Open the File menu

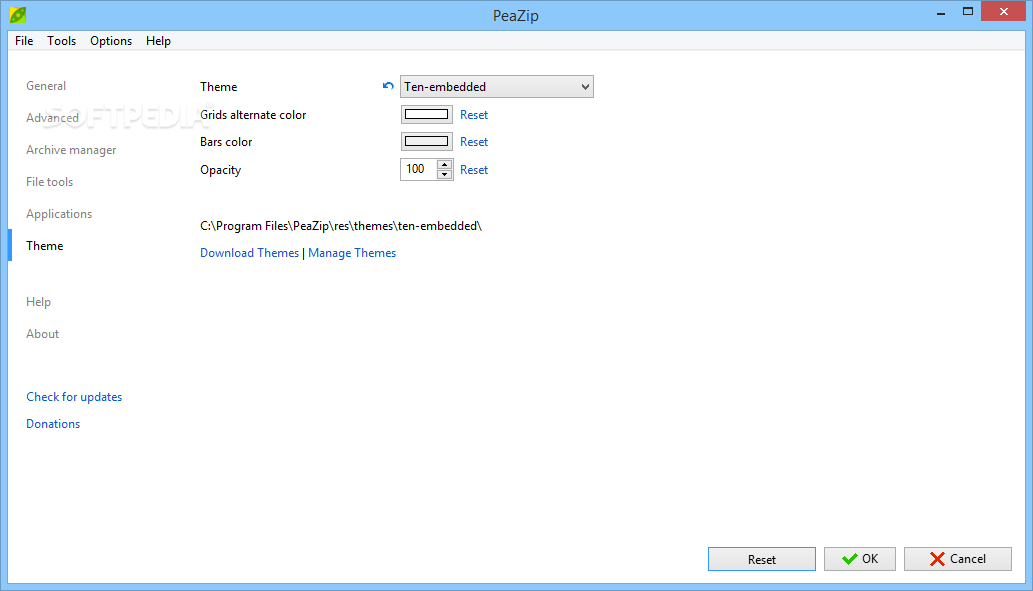24,41
